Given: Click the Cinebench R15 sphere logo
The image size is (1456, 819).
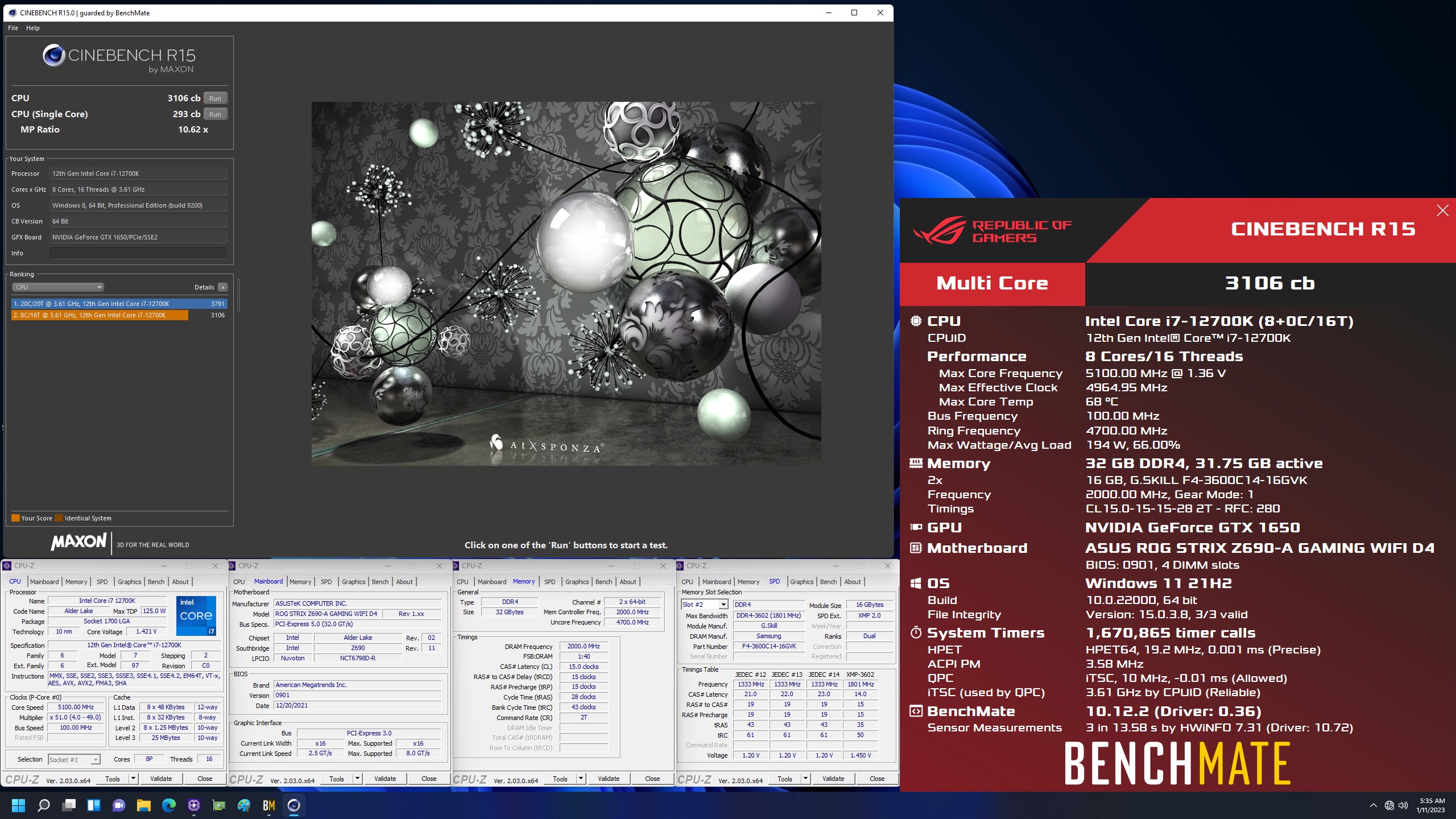Looking at the screenshot, I should click(53, 55).
